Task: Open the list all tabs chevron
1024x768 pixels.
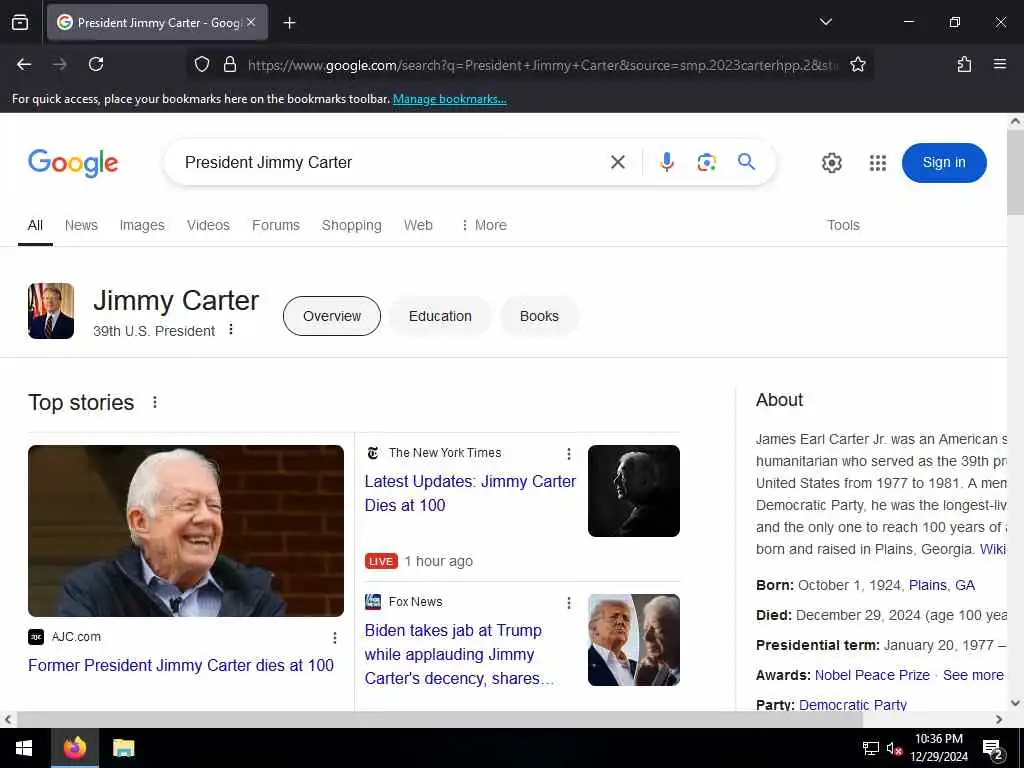Action: click(825, 22)
